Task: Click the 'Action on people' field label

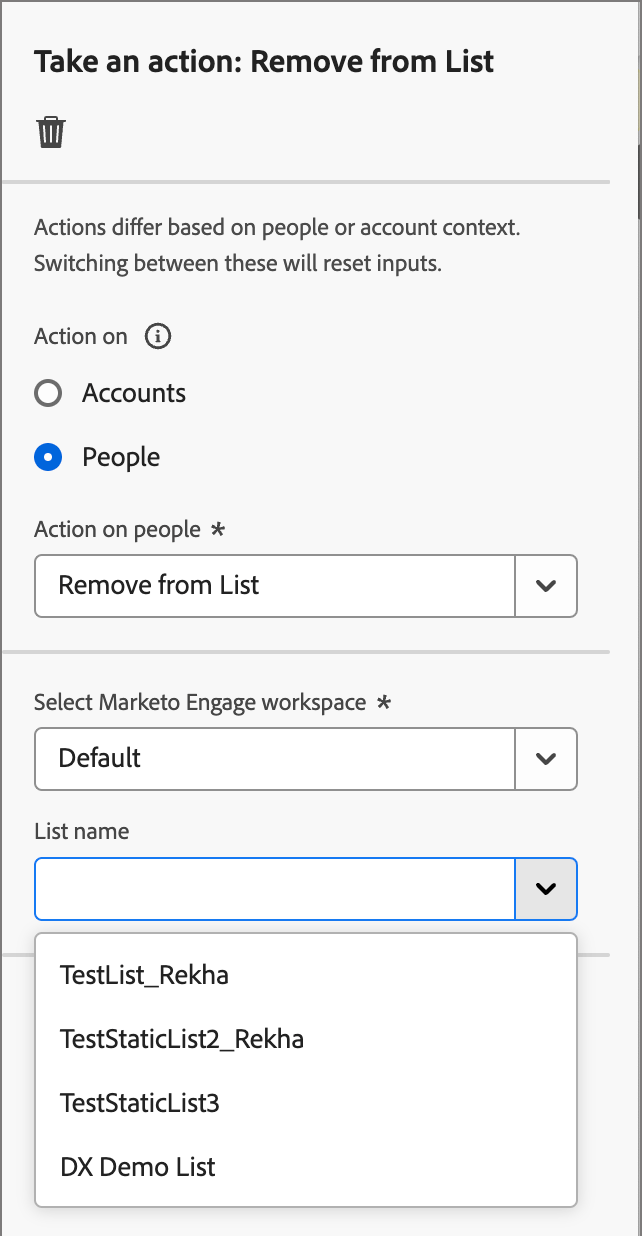Action: tap(118, 529)
